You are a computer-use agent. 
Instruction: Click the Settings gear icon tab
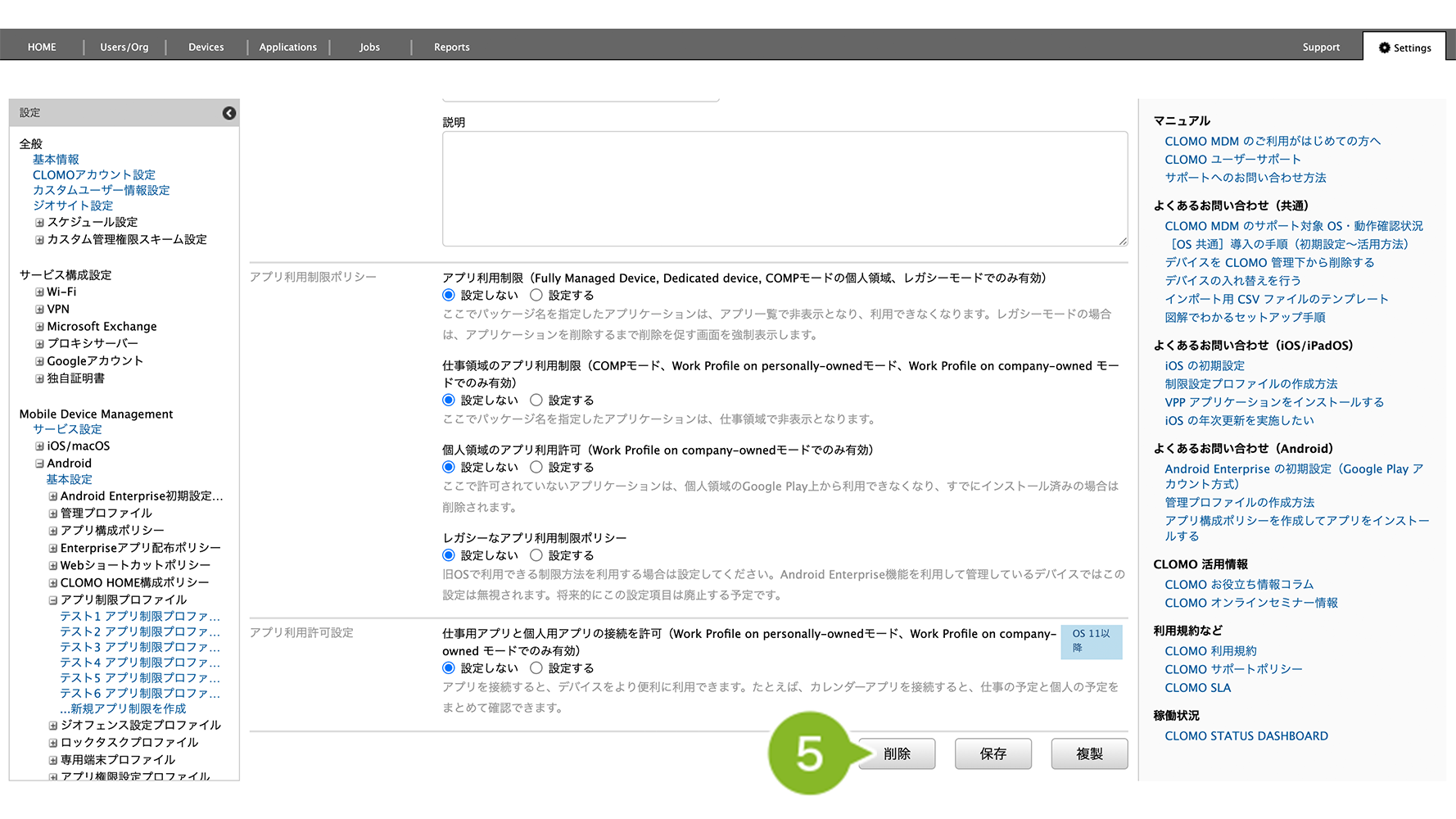(x=1404, y=48)
